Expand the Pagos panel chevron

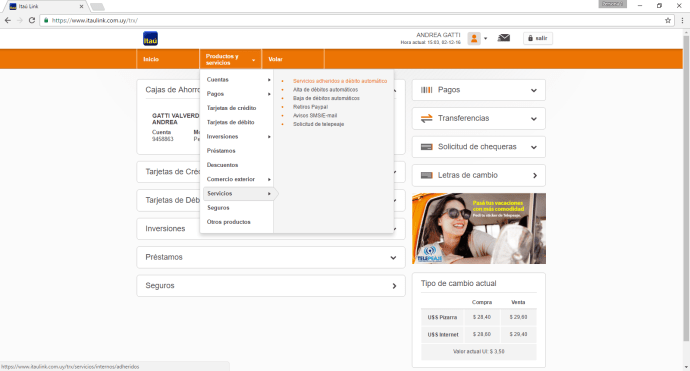(534, 90)
